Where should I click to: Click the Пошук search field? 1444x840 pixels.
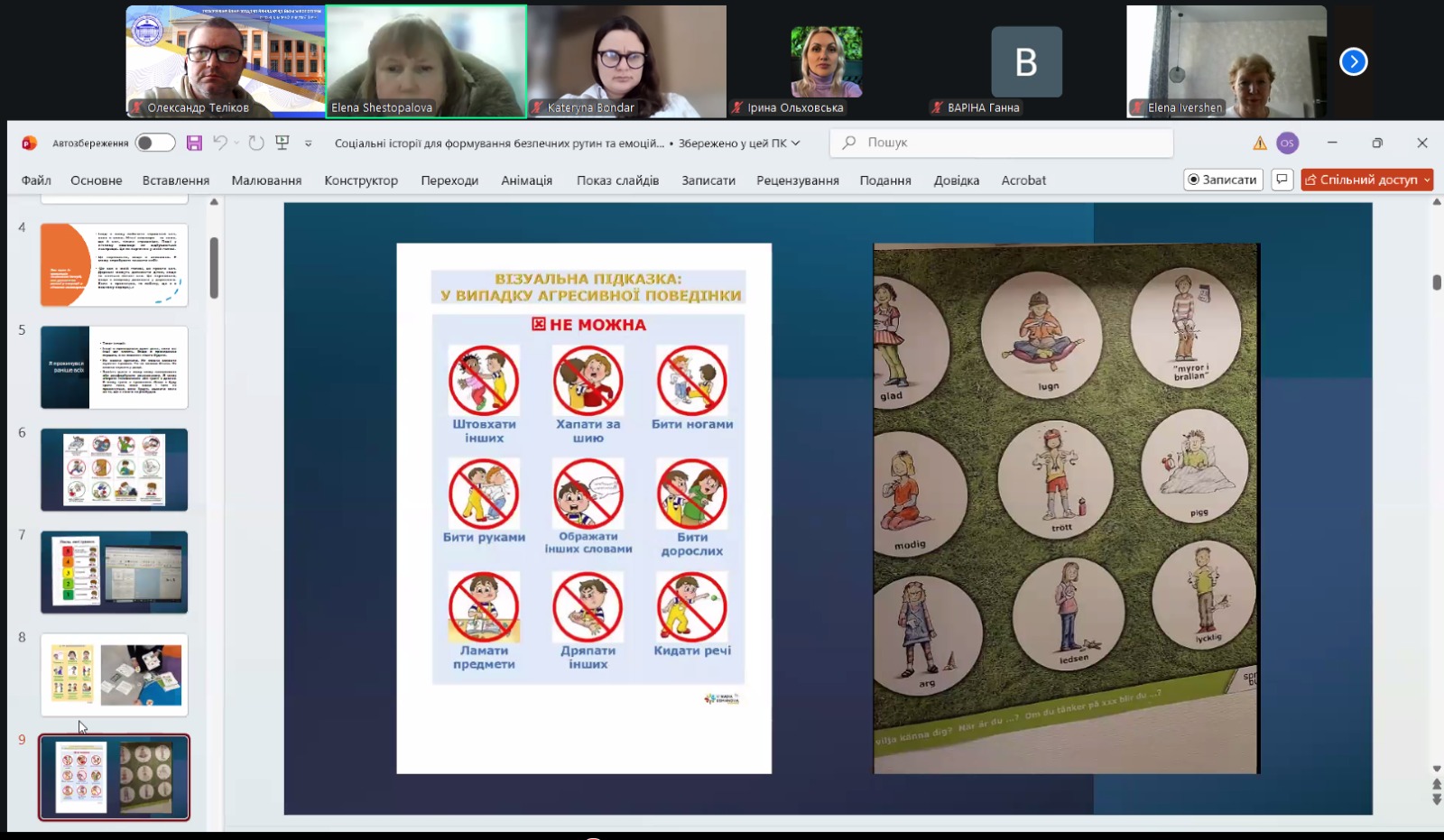point(1002,143)
